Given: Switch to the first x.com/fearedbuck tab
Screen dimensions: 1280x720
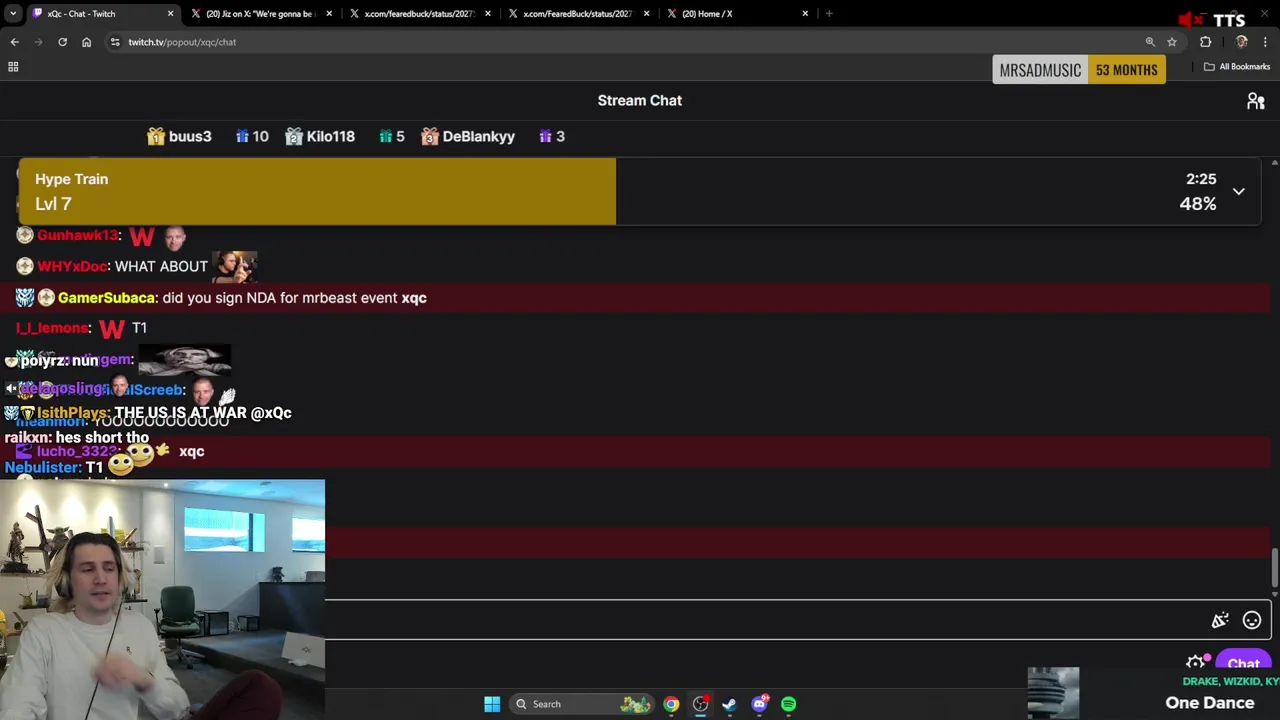Looking at the screenshot, I should pos(418,14).
